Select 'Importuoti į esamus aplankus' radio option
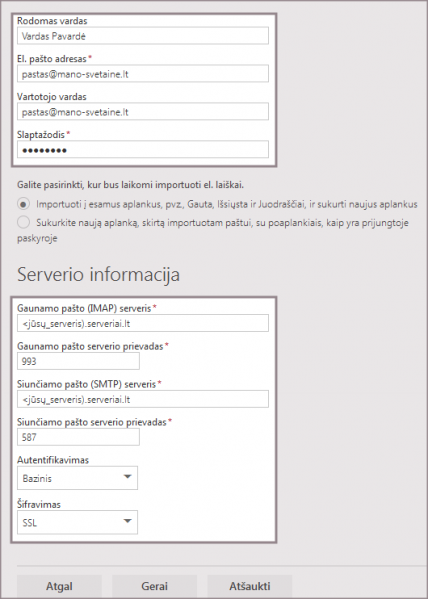Screen dimensions: 428x599 click(23, 204)
